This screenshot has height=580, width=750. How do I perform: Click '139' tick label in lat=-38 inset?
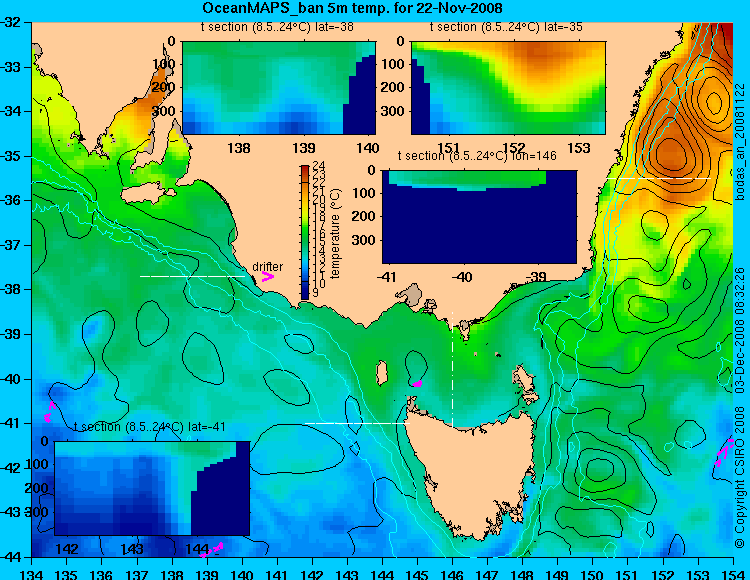pyautogui.click(x=304, y=148)
